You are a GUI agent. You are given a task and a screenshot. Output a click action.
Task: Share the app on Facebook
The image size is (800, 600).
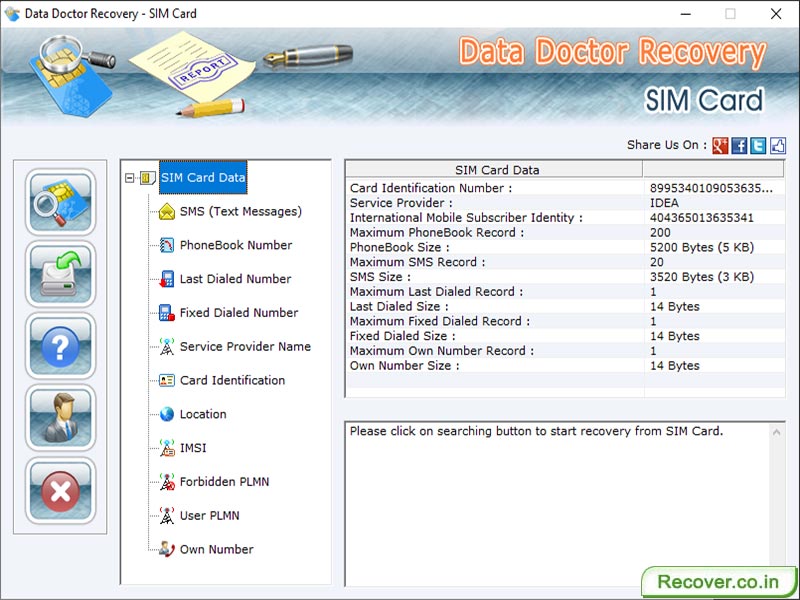tap(738, 145)
